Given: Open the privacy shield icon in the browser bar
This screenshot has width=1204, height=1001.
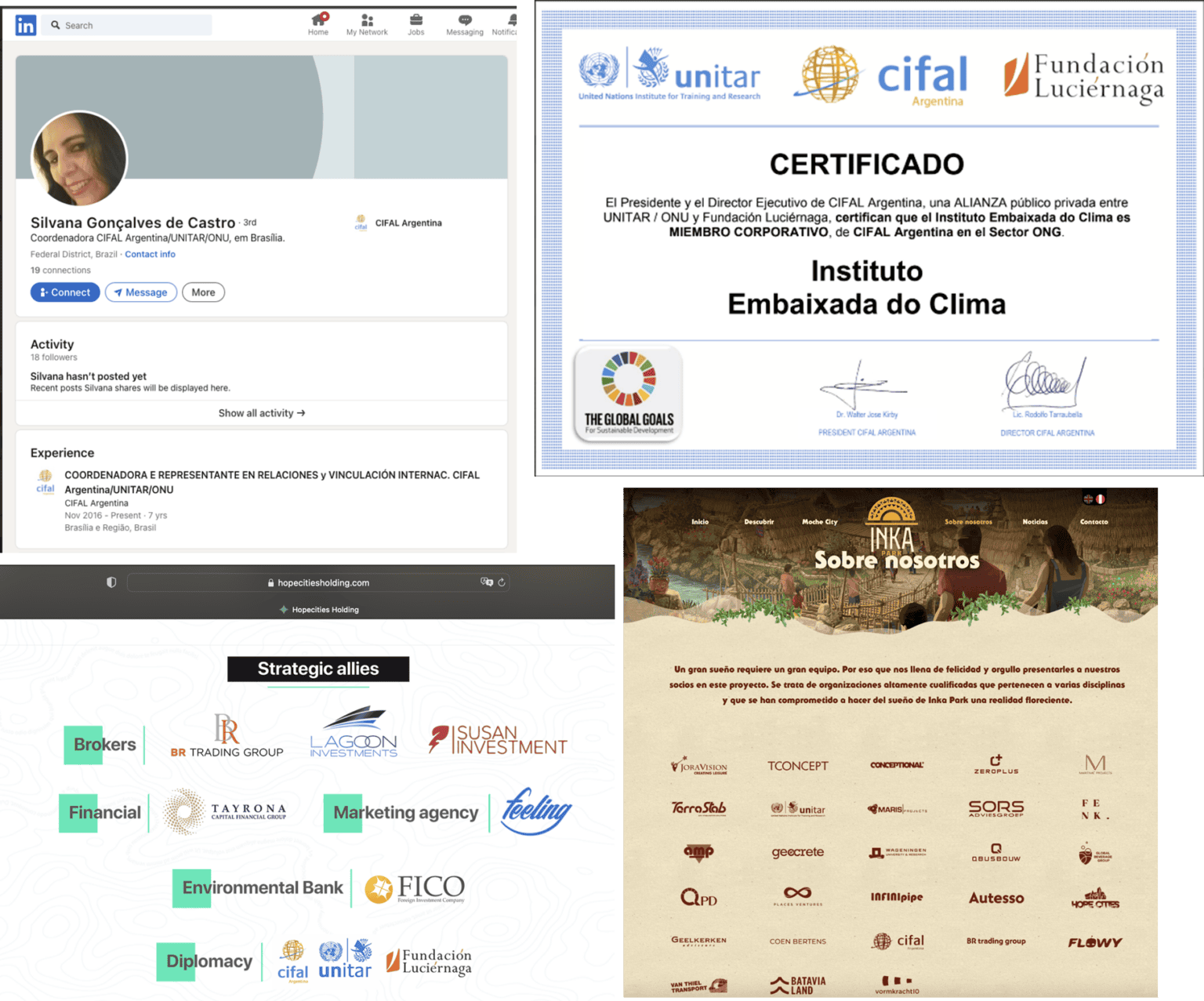Looking at the screenshot, I should pyautogui.click(x=111, y=582).
